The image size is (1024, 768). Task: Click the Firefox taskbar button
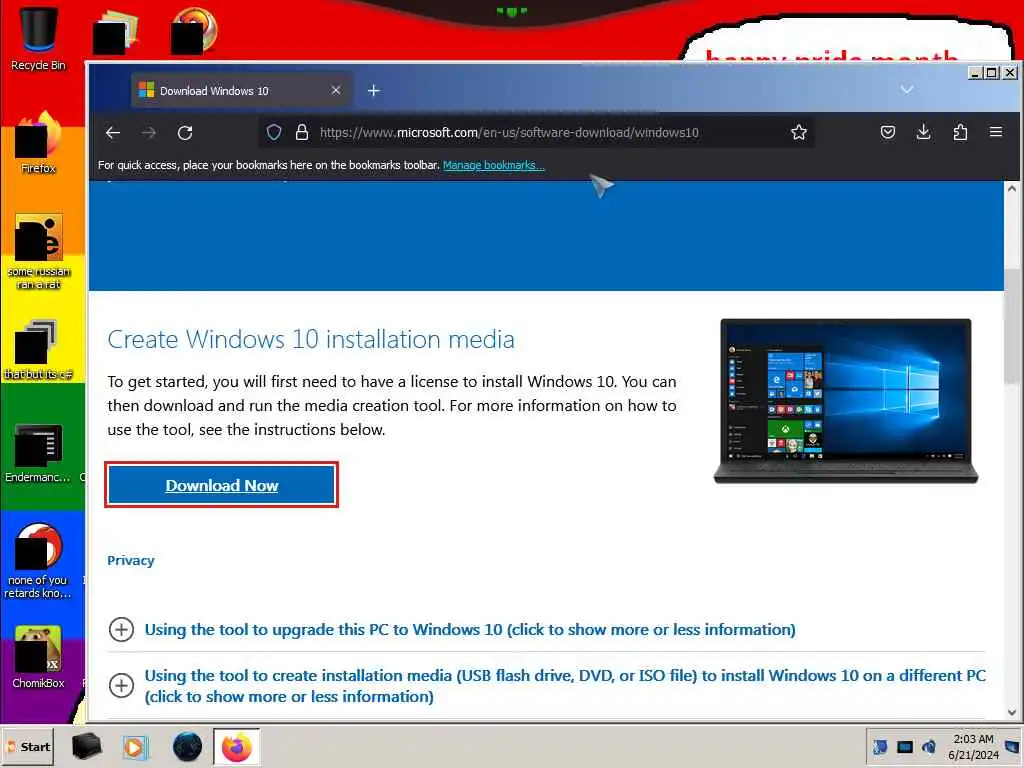tap(236, 746)
